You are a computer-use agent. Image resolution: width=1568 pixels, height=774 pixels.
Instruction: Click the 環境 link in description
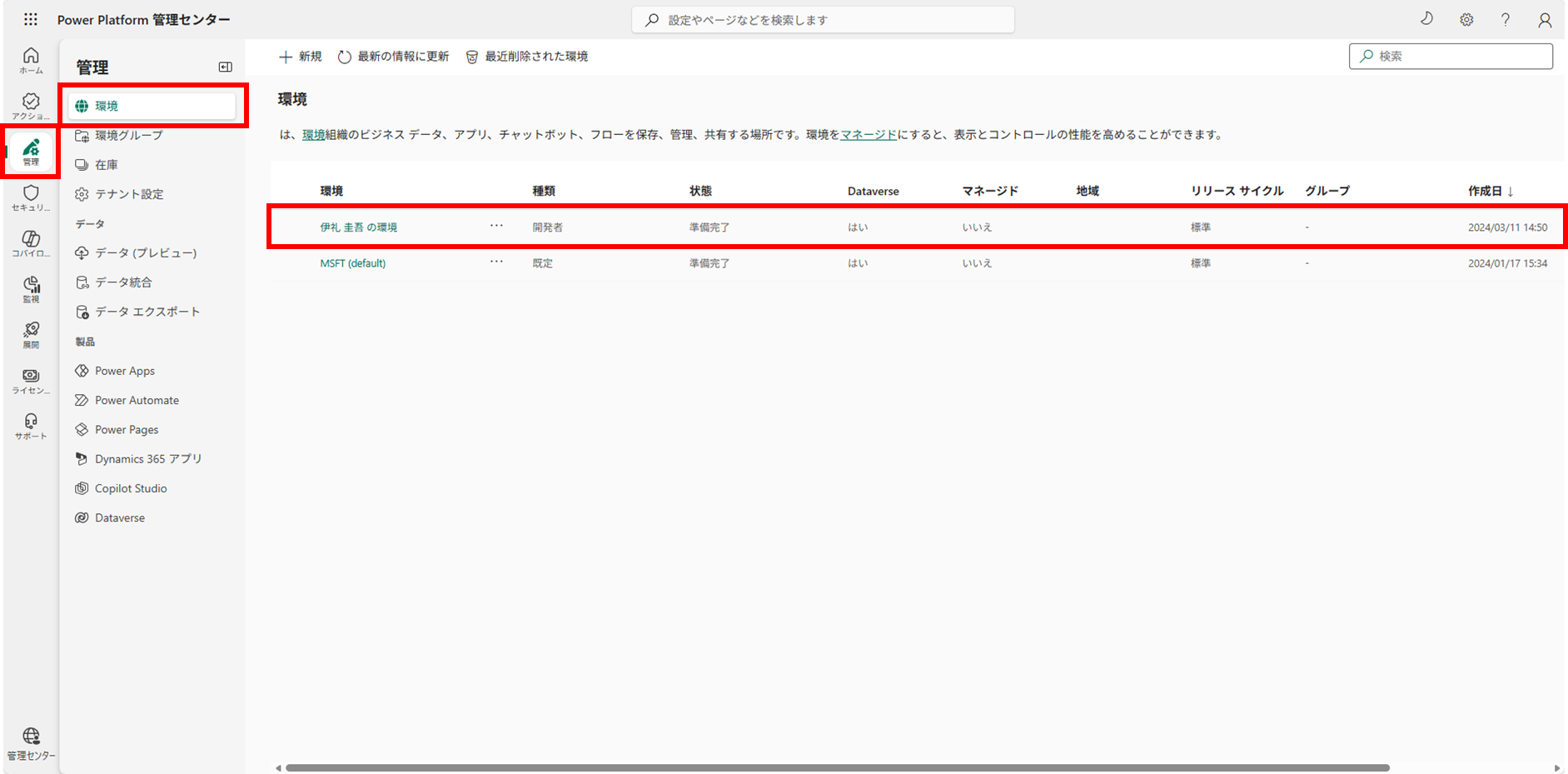[314, 135]
